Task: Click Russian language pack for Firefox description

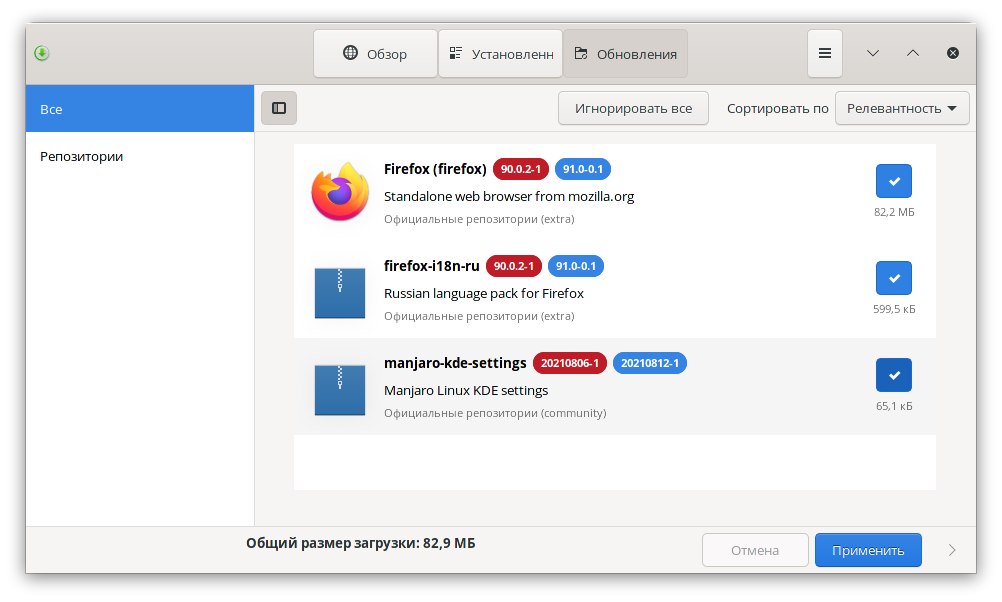Action: (x=484, y=293)
